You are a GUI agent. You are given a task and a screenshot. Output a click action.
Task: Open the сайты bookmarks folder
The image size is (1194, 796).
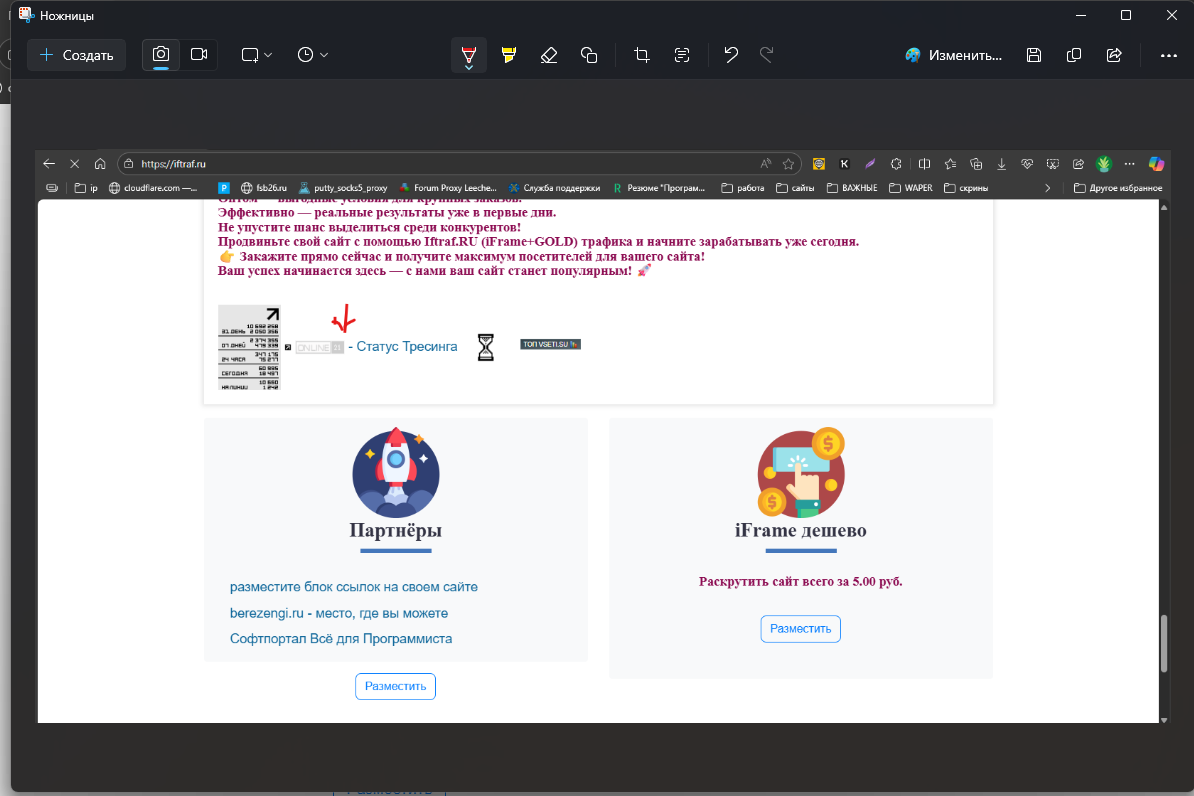click(x=795, y=188)
